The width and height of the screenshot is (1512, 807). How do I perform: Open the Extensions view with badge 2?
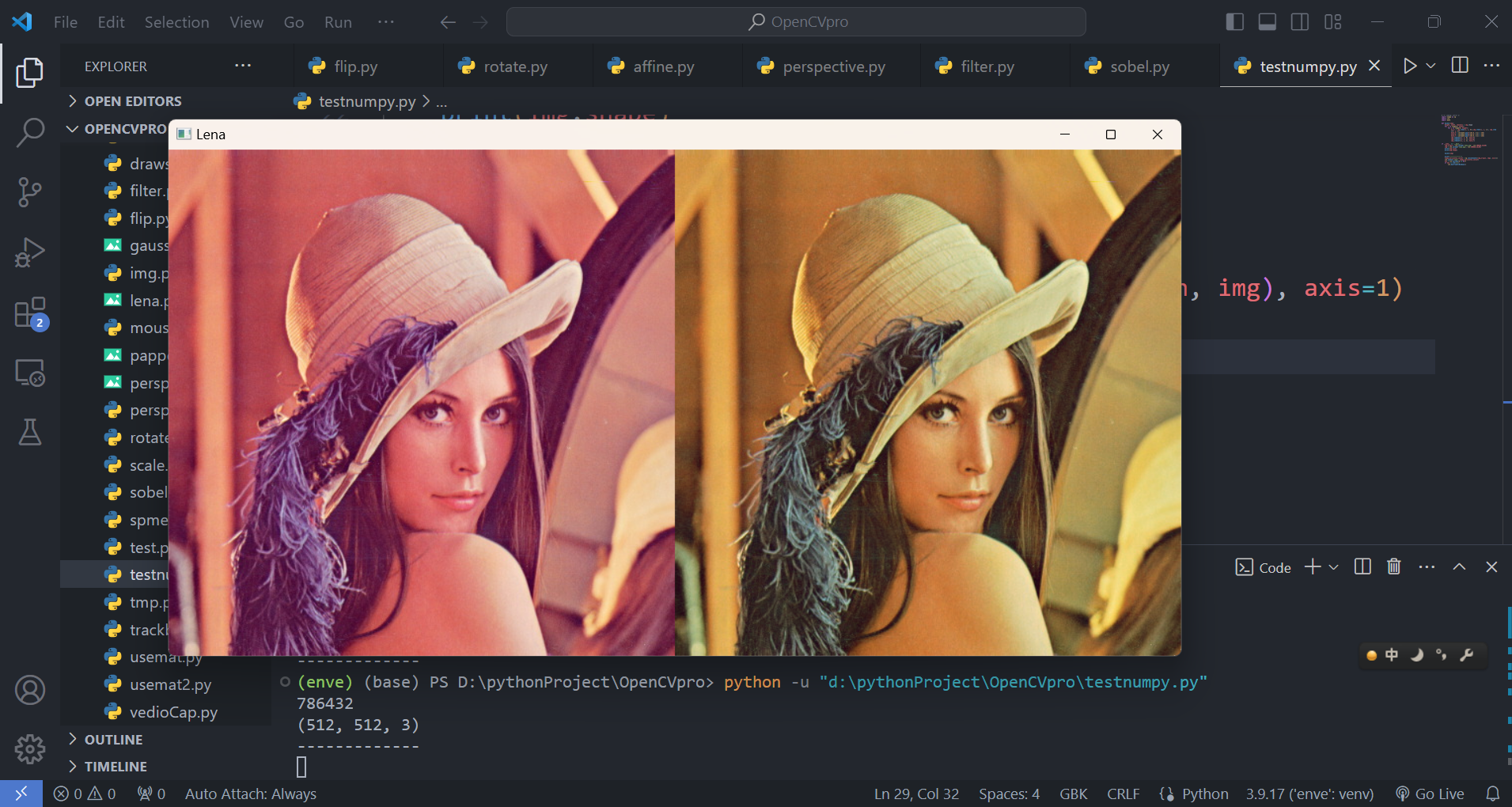click(x=30, y=313)
